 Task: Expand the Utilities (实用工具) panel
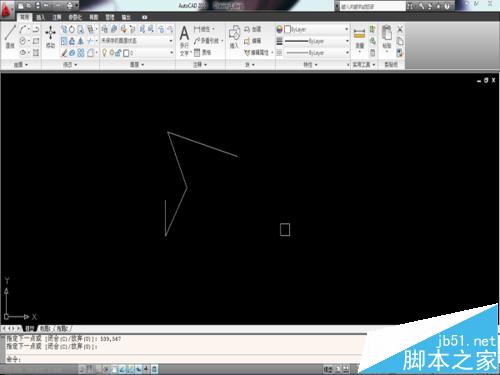[364, 65]
